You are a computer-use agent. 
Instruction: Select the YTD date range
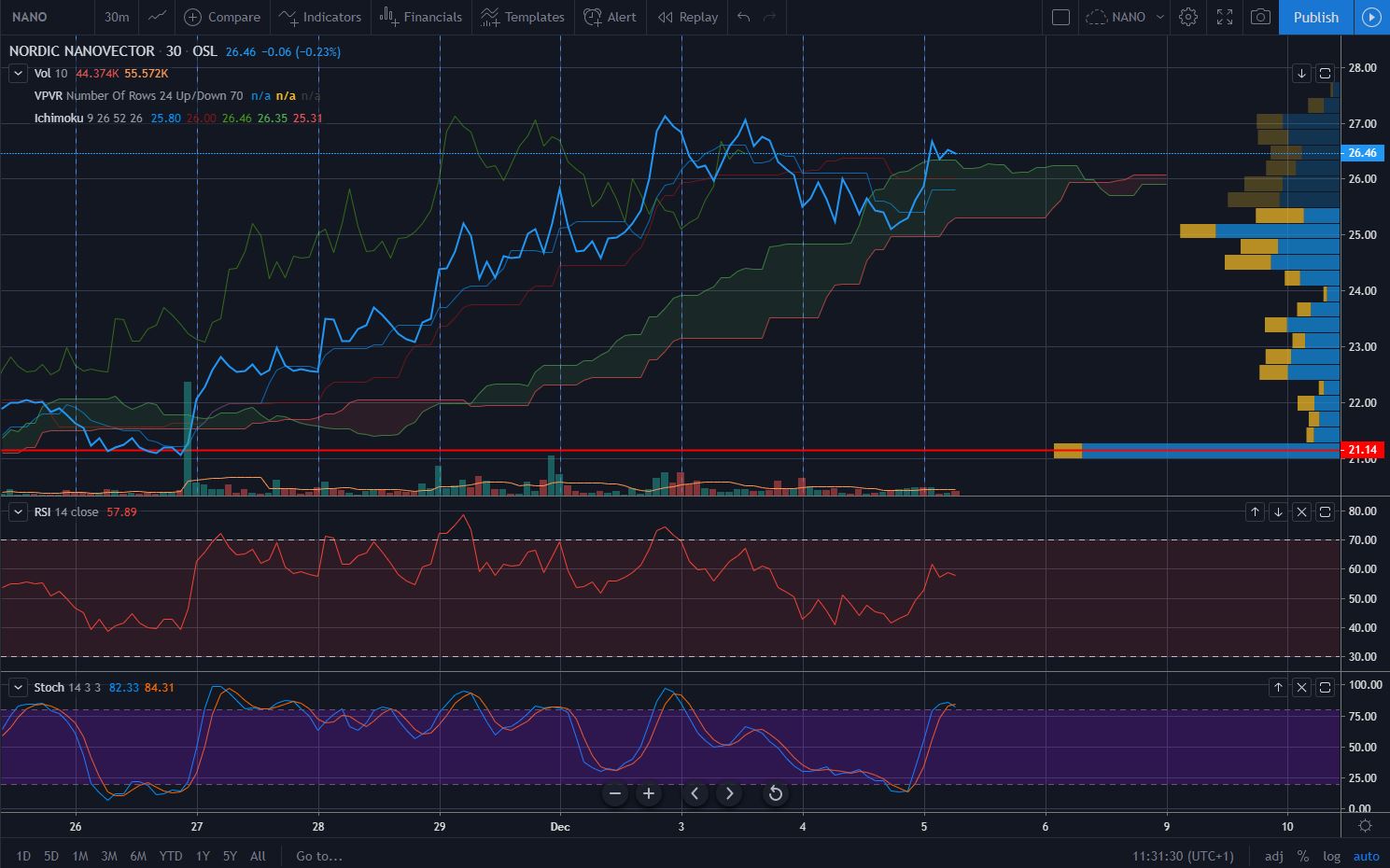171,856
